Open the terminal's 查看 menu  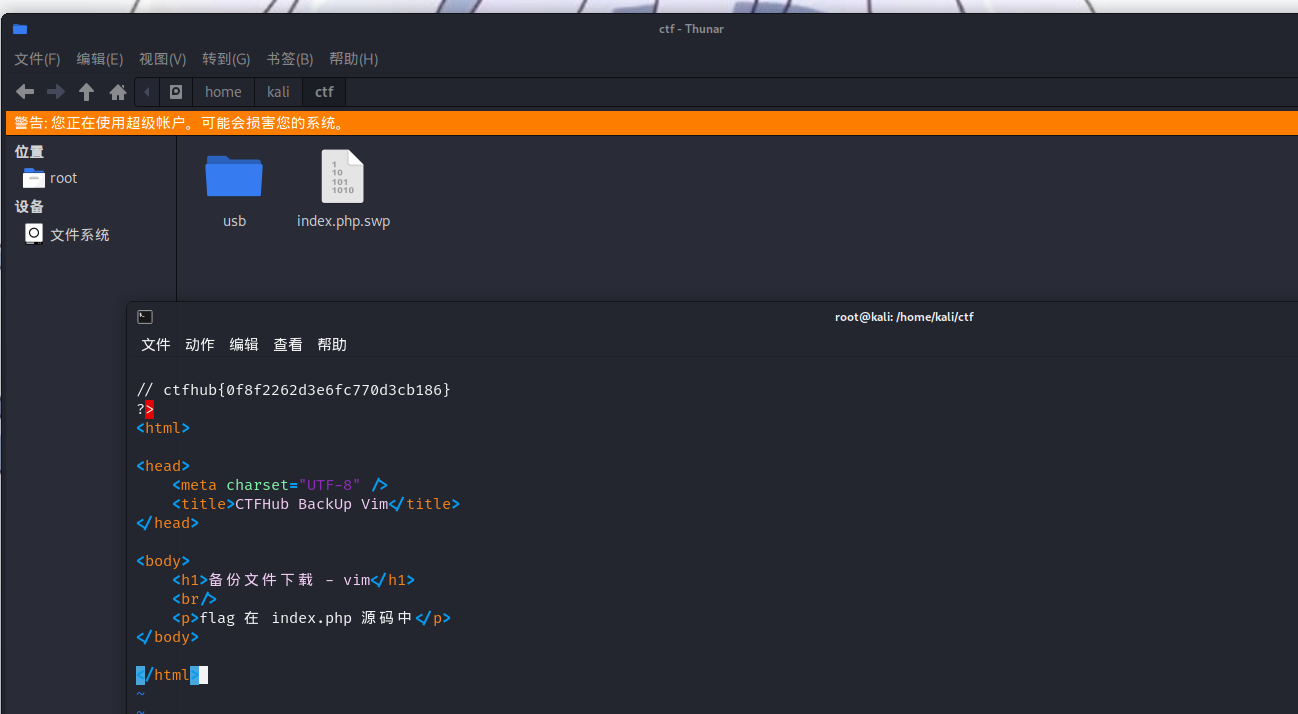tap(288, 344)
